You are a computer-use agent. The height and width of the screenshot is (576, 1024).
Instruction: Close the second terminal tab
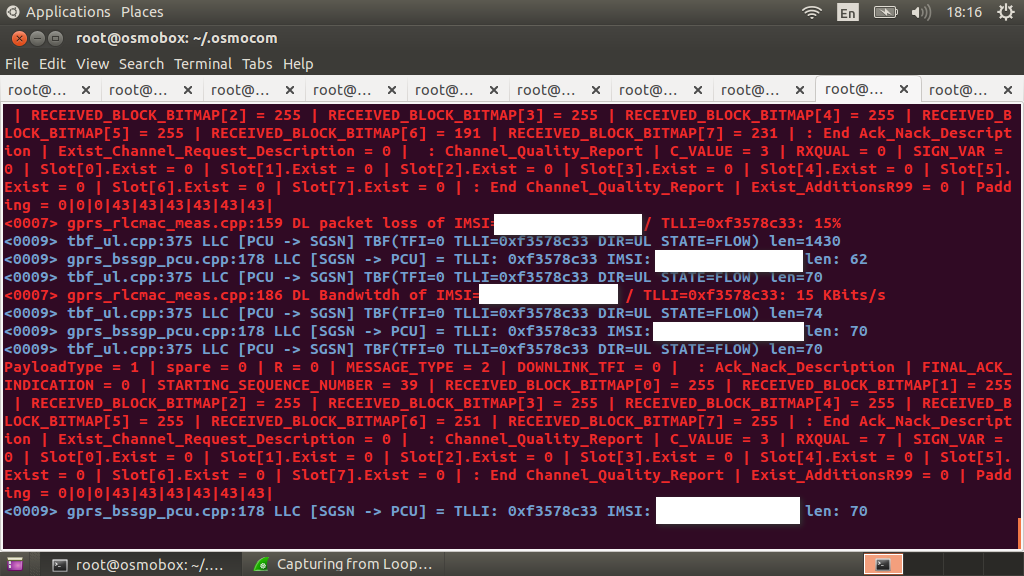(188, 90)
